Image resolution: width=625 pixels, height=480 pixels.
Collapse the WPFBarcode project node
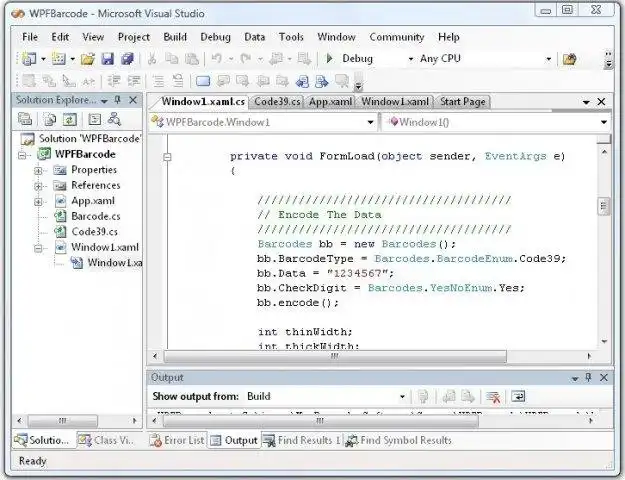pos(22,155)
